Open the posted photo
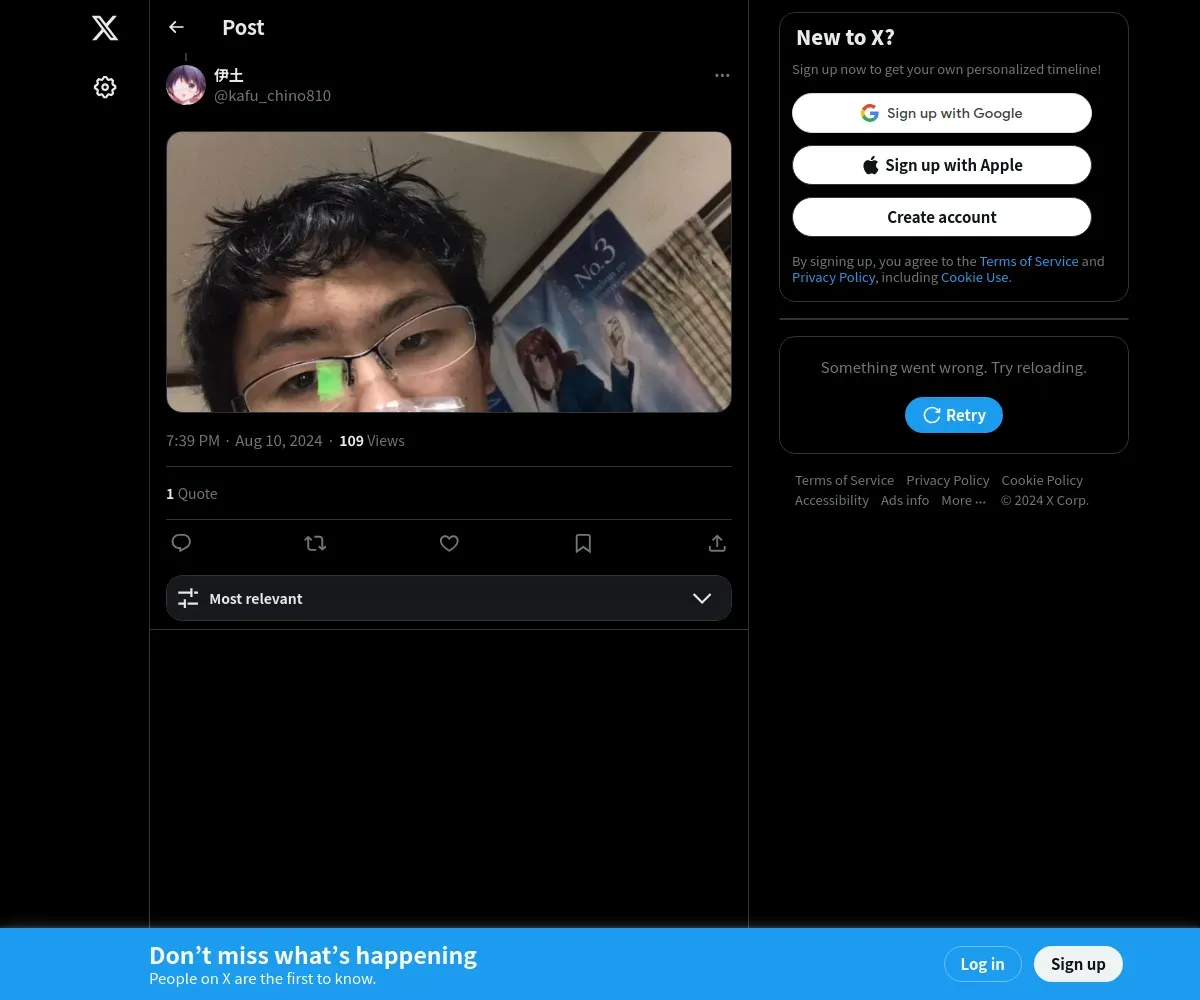This screenshot has height=1000, width=1200. click(449, 272)
